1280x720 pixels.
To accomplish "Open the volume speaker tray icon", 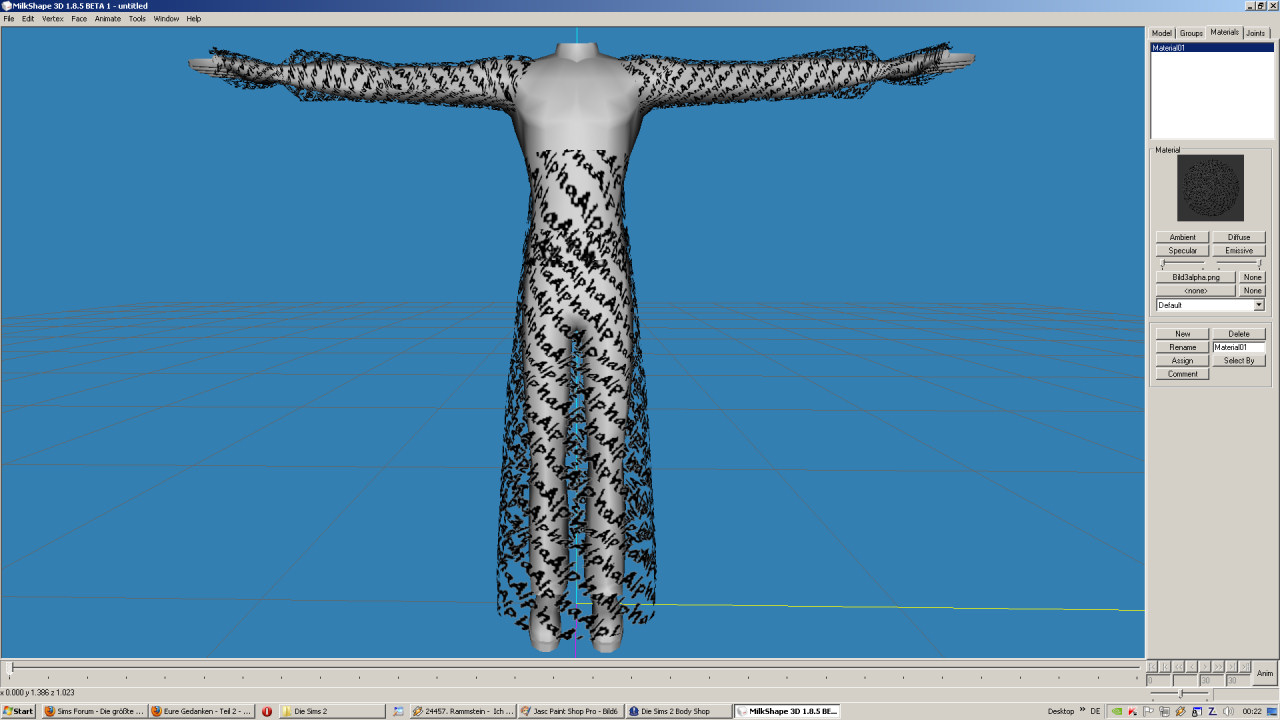I will [1228, 711].
